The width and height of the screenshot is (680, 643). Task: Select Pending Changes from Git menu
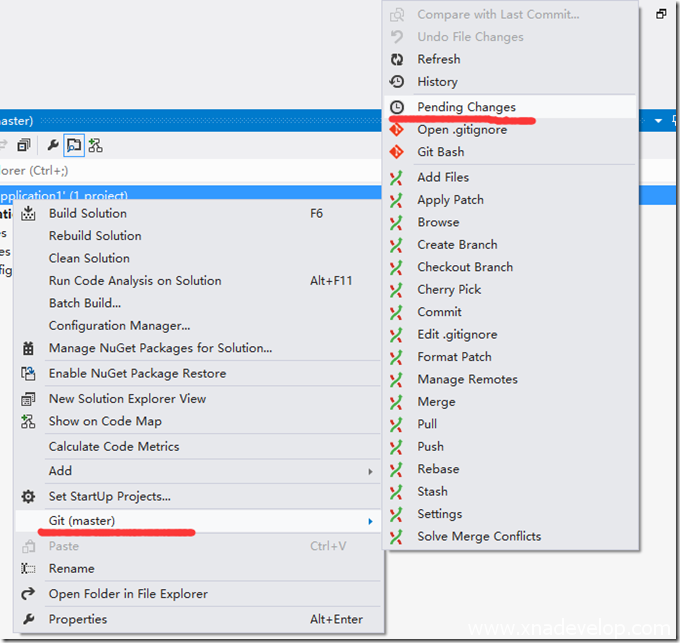pyautogui.click(x=466, y=107)
